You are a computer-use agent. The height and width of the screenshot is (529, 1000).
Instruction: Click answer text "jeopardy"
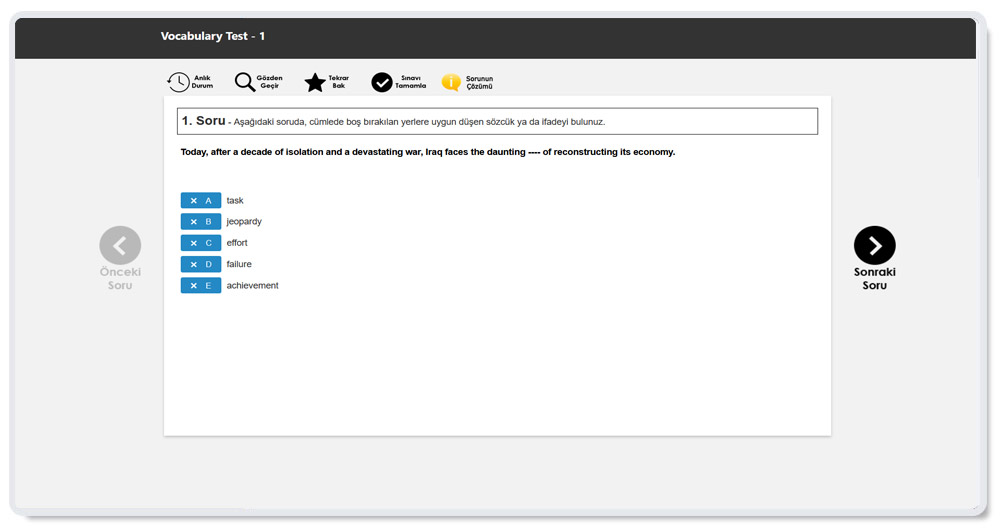(244, 221)
